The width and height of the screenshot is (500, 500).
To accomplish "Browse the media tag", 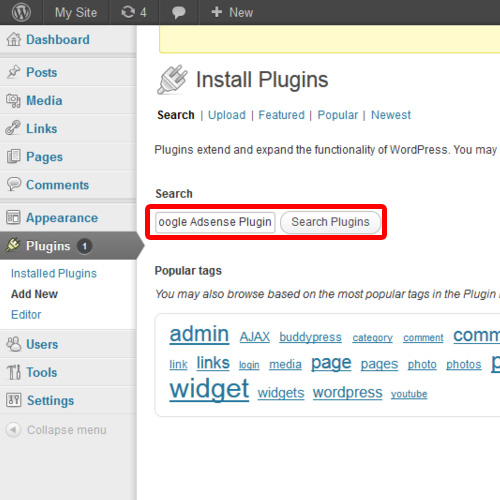I will [x=285, y=364].
